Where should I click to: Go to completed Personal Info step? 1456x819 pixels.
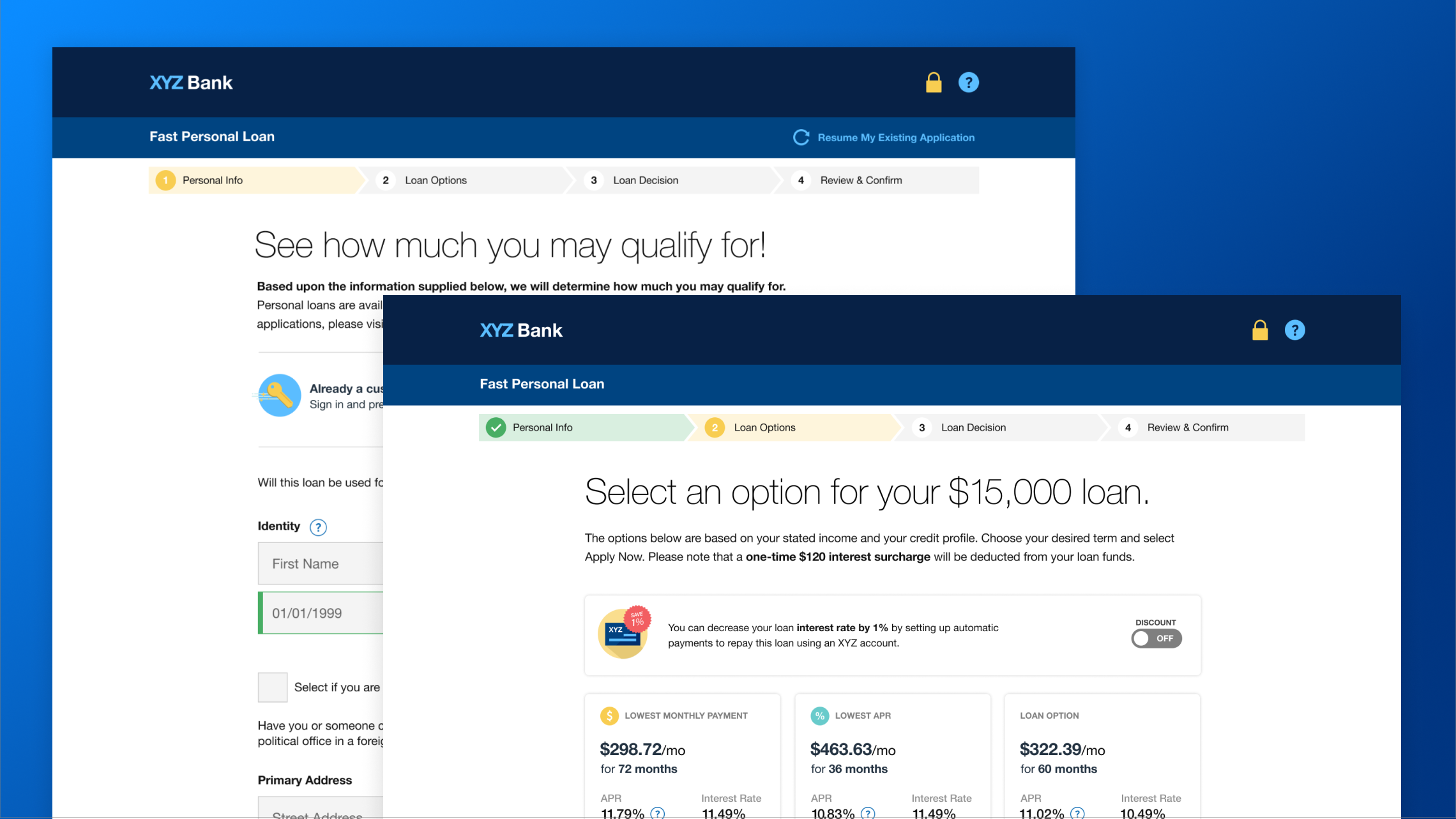click(x=542, y=427)
